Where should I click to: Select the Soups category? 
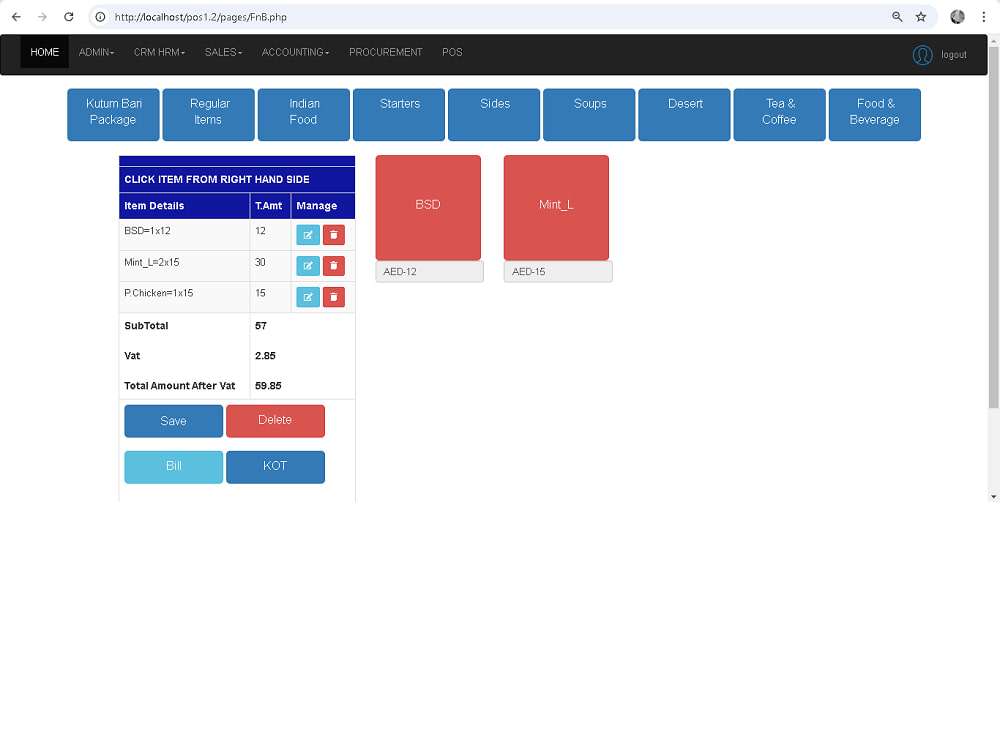589,114
